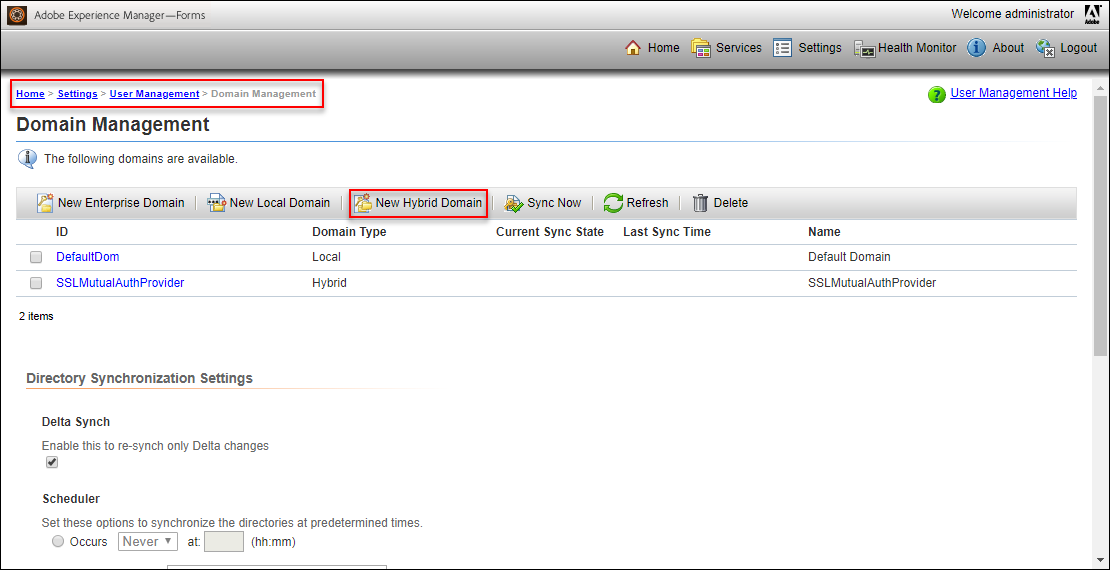Click the Domain Management breadcrumb text
This screenshot has width=1110, height=570.
click(x=263, y=93)
